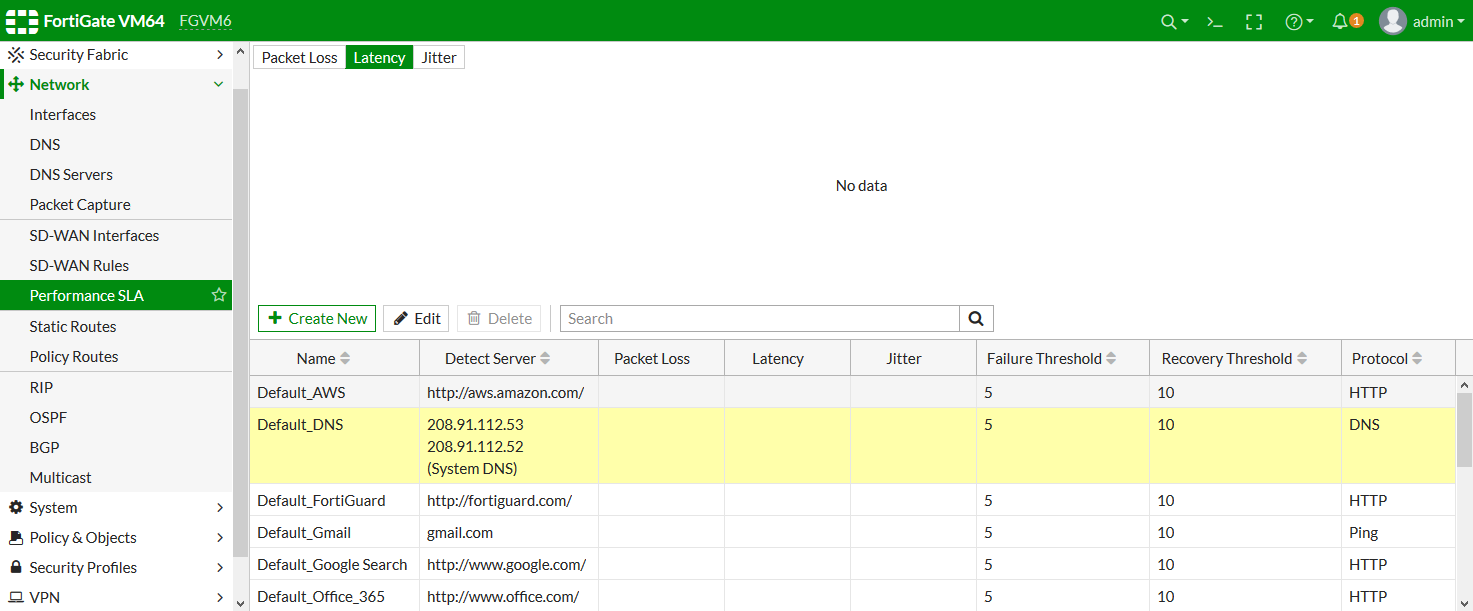Sort by Detect Server column arrows
1473x611 pixels.
545,359
